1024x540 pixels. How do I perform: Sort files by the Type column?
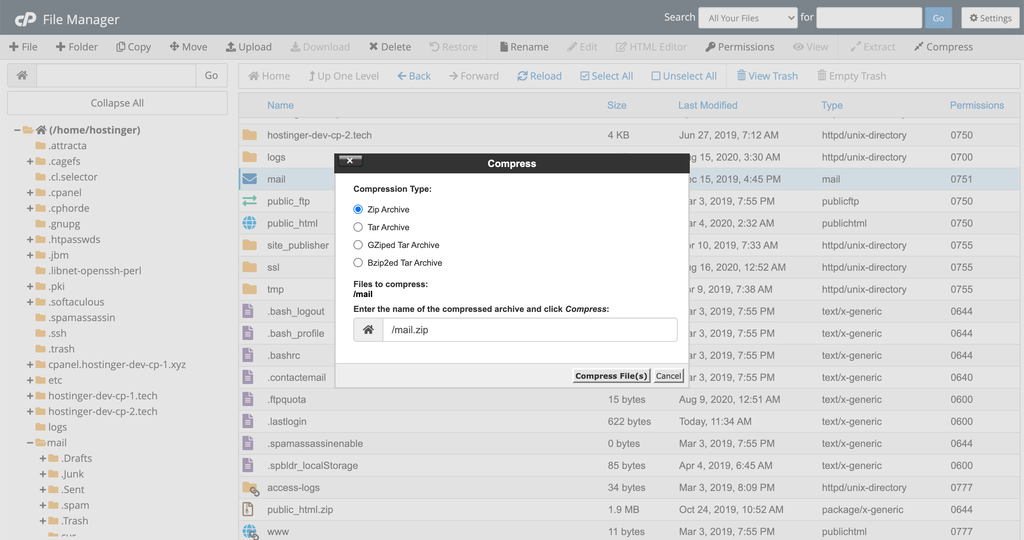832,105
